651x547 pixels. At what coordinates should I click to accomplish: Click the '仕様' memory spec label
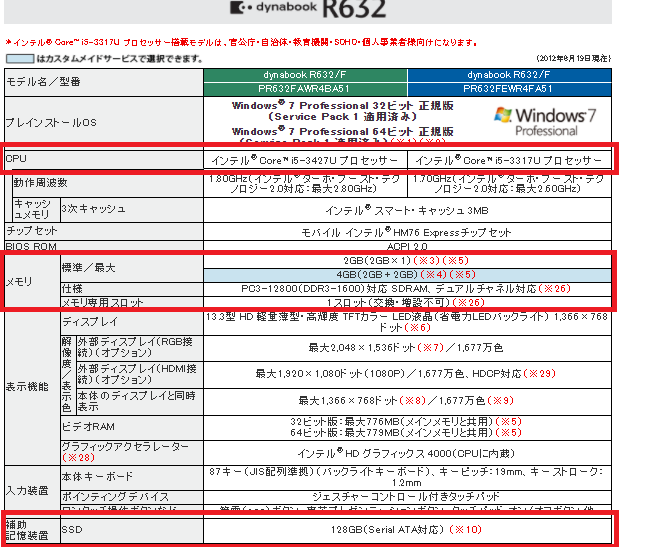click(x=72, y=289)
